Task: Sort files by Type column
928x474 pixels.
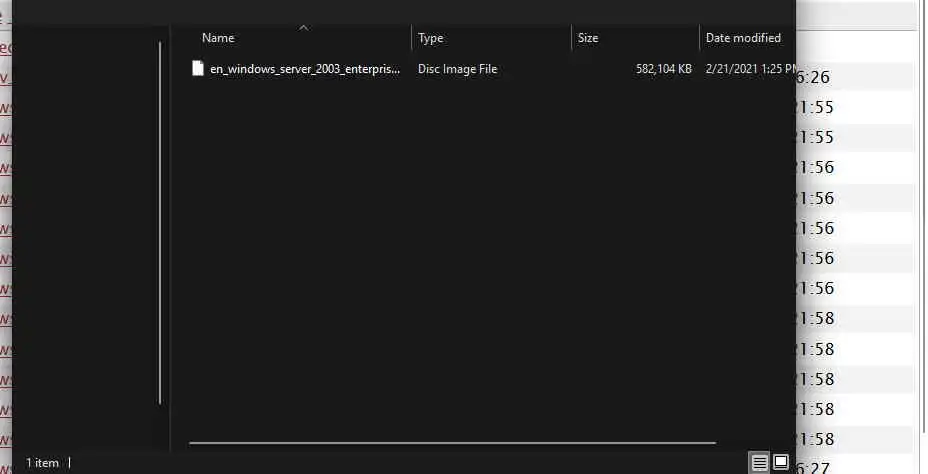Action: 430,38
